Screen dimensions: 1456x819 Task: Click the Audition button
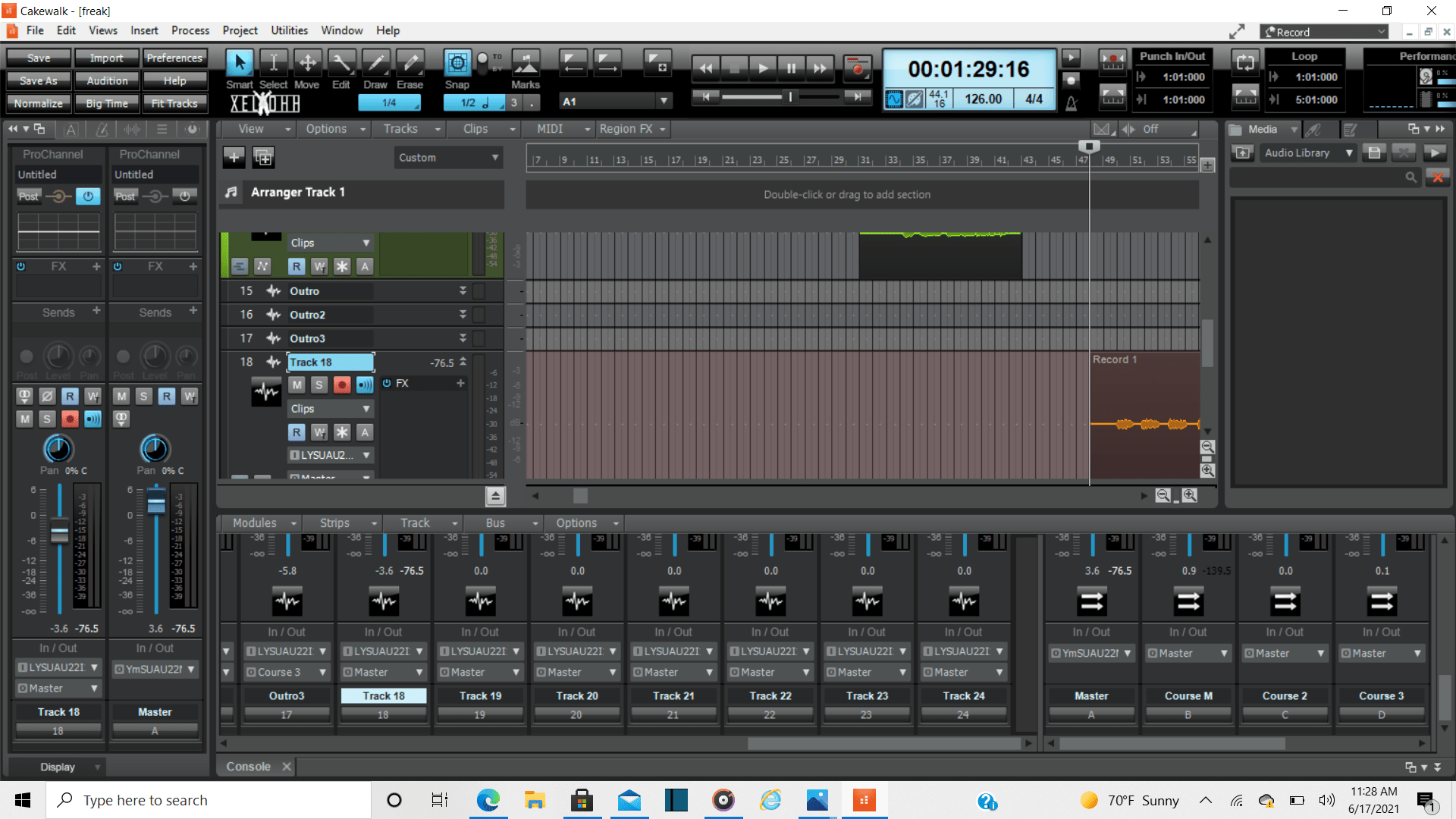pyautogui.click(x=106, y=80)
